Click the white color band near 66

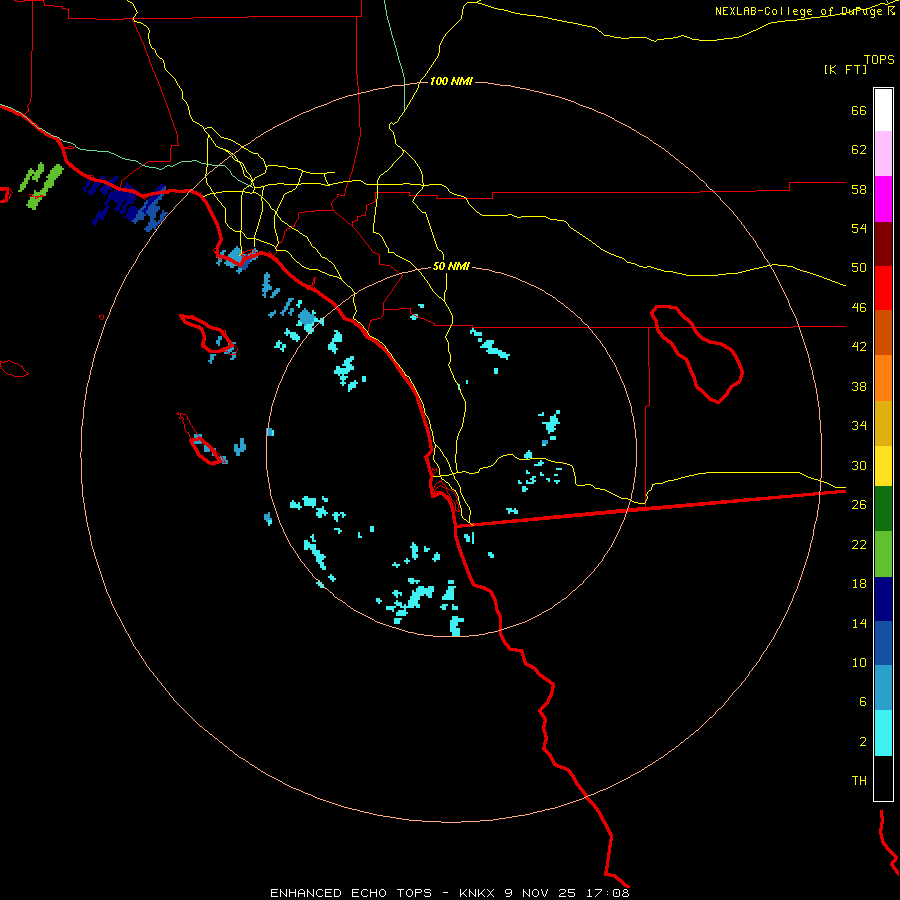click(x=883, y=110)
